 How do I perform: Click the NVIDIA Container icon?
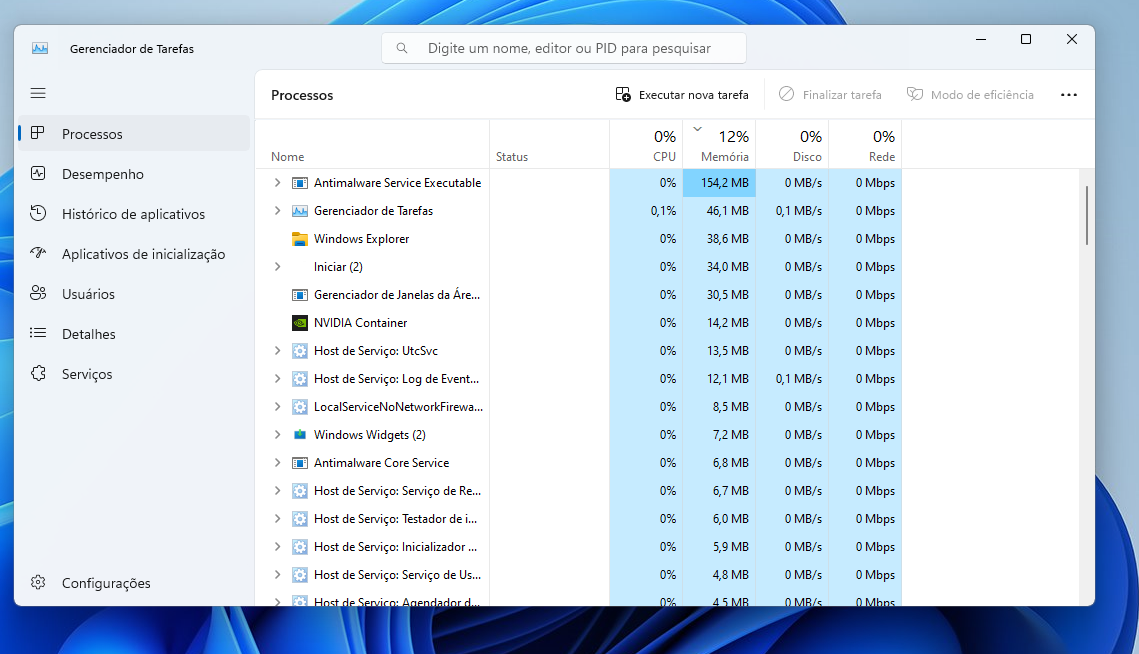[x=299, y=323]
